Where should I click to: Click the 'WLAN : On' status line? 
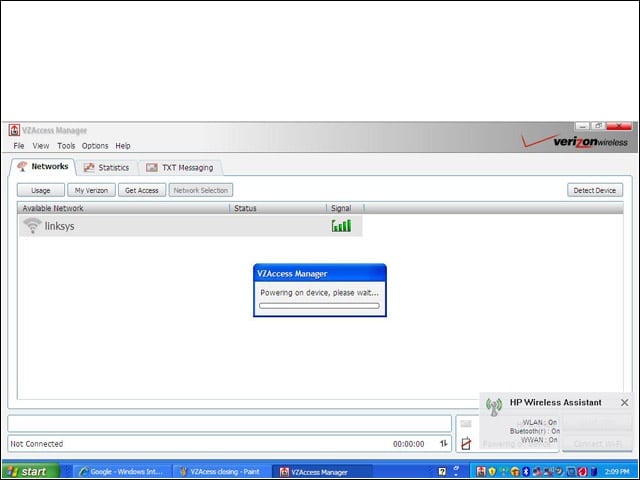[x=540, y=422]
